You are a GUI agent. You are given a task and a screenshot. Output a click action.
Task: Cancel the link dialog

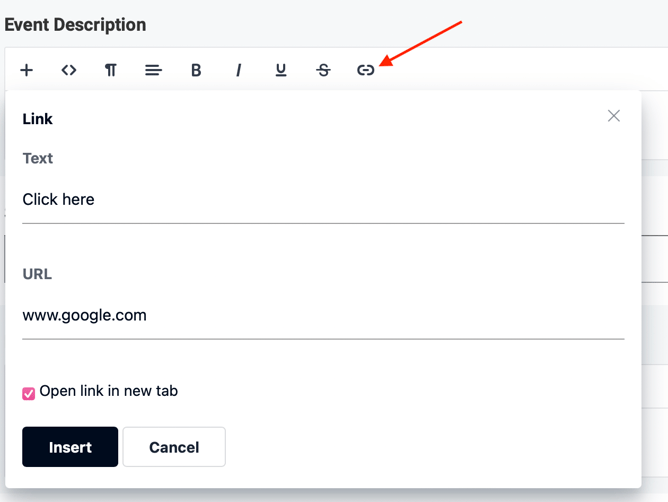(174, 447)
